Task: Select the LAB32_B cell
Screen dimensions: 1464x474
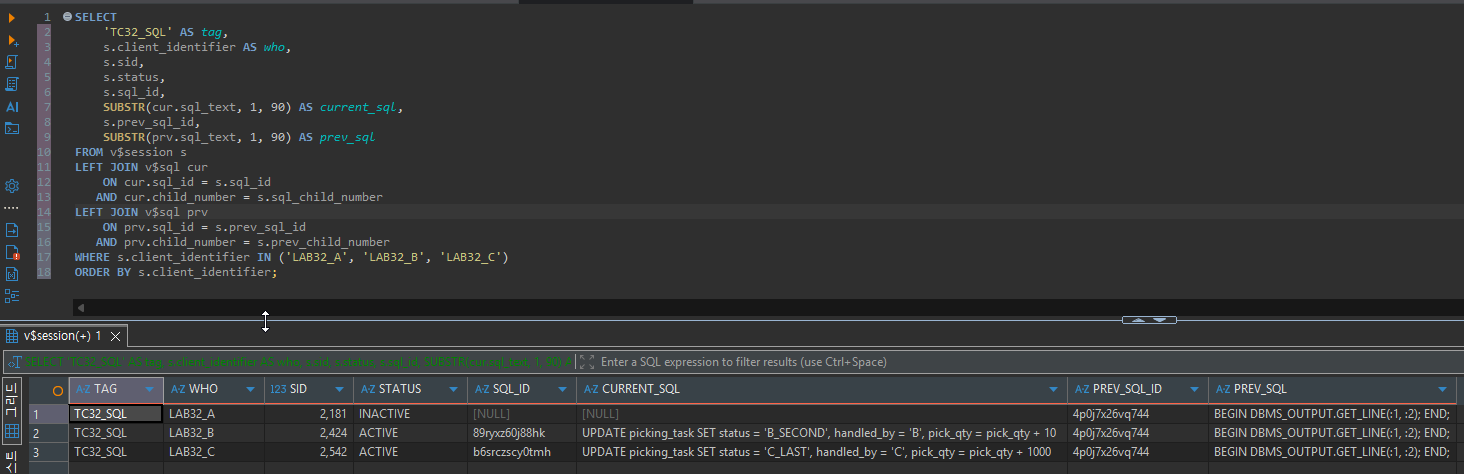Action: click(213, 433)
